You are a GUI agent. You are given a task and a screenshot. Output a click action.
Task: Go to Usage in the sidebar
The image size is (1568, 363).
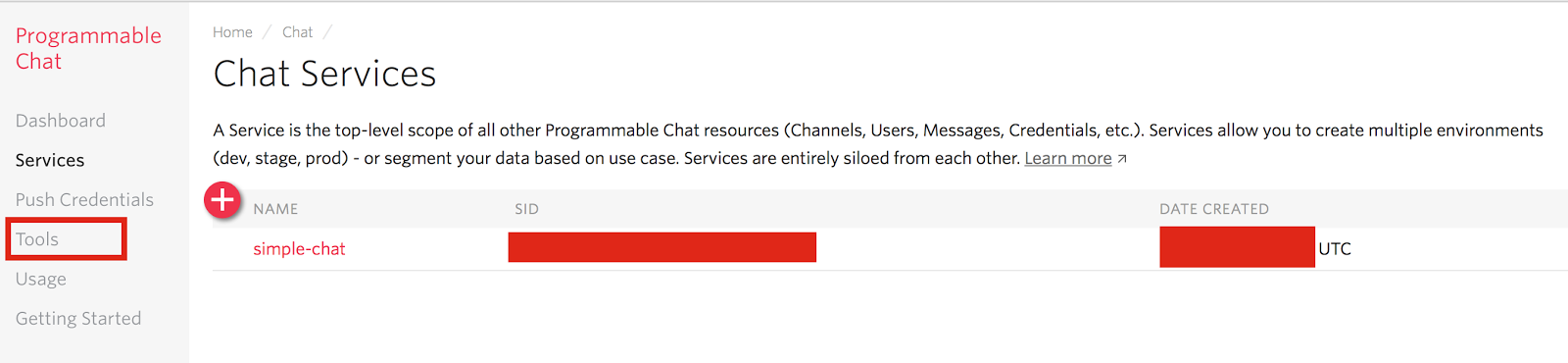(x=41, y=279)
